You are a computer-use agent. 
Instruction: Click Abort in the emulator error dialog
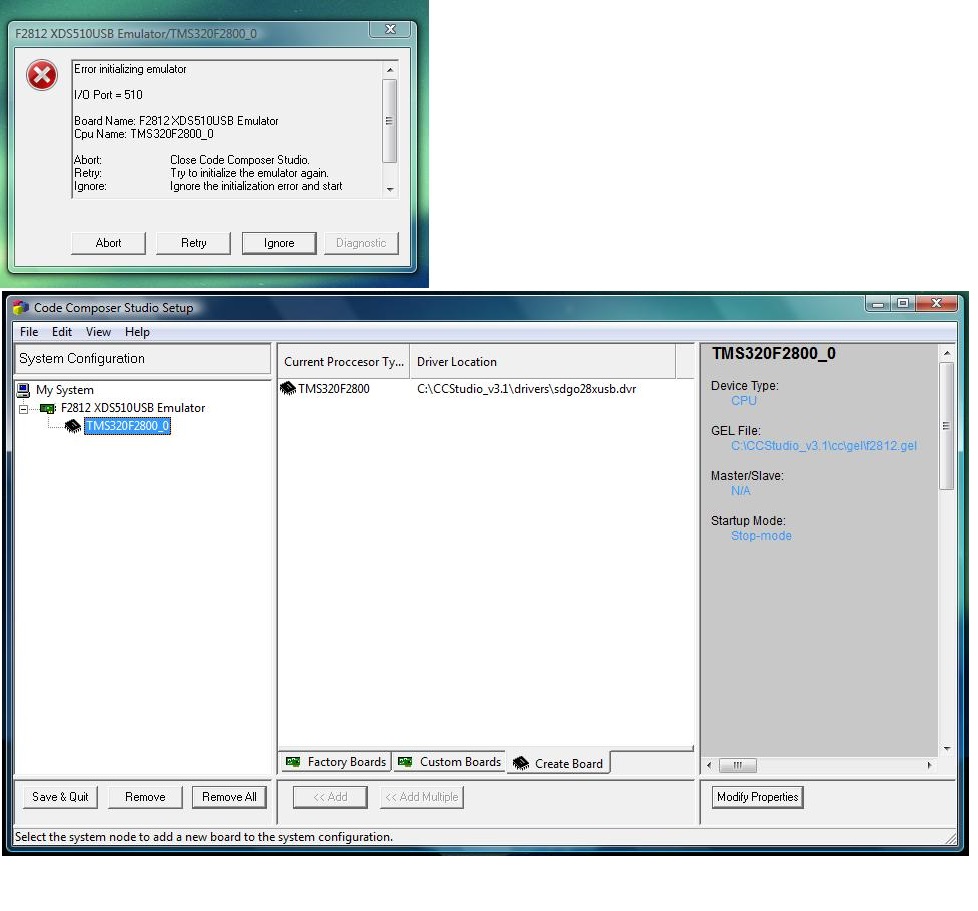click(109, 243)
